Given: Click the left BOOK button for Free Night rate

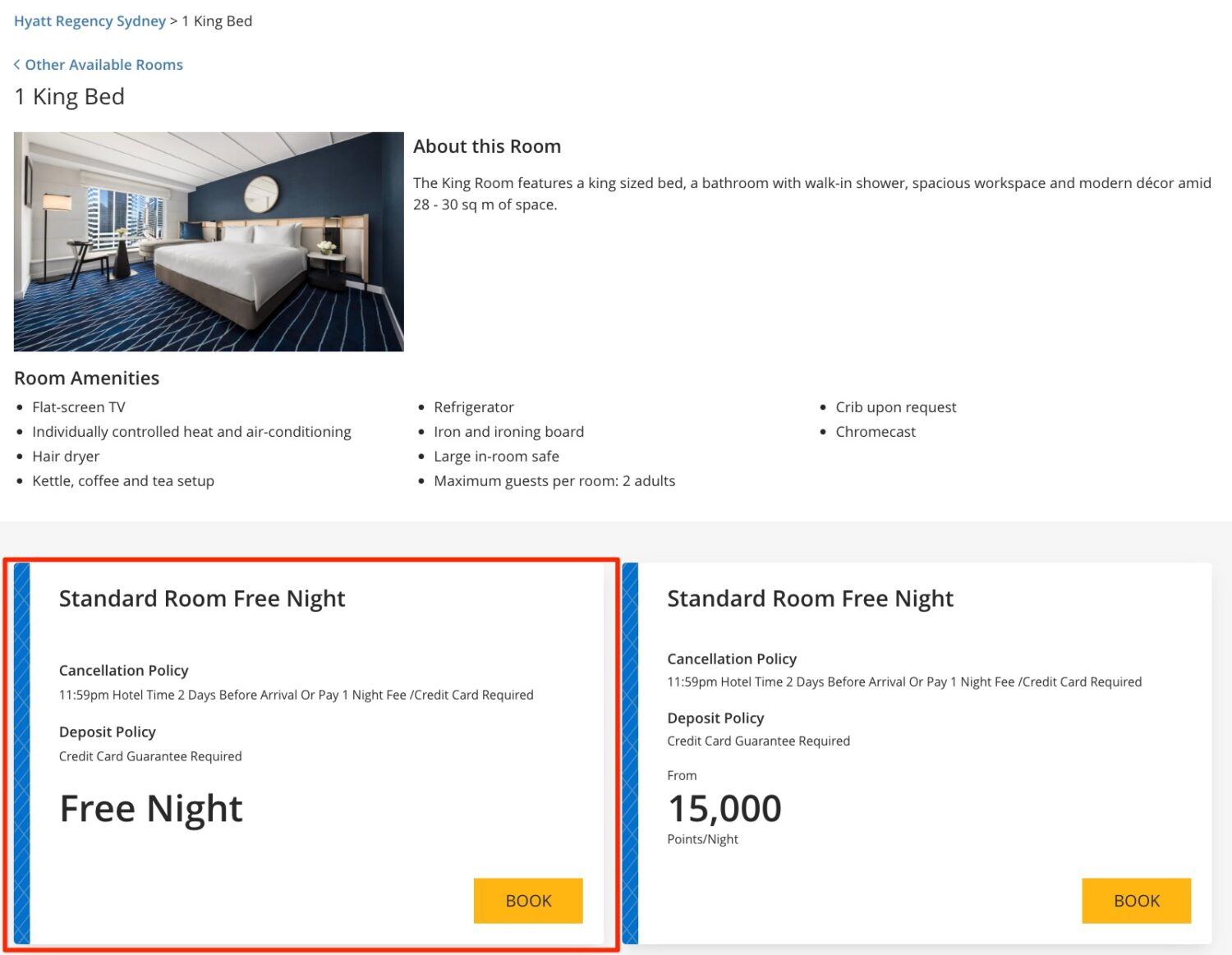Looking at the screenshot, I should point(528,900).
